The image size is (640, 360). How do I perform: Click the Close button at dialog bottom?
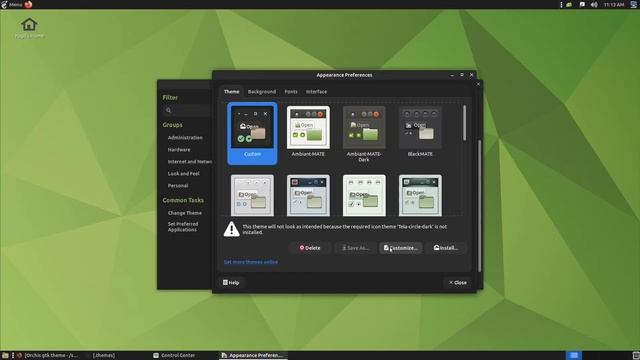[458, 282]
